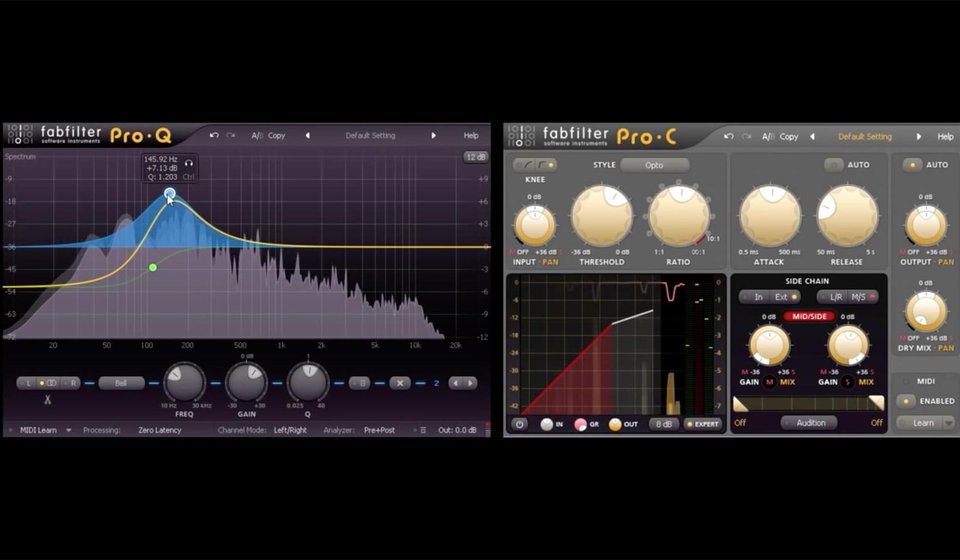
Task: Click the left side chain filter handle
Action: coord(741,403)
